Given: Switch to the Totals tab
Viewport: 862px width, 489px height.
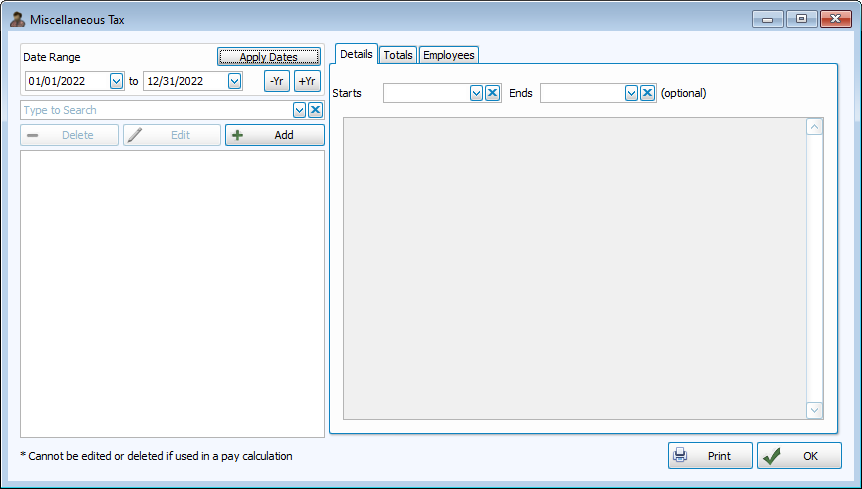Looking at the screenshot, I should coord(398,55).
